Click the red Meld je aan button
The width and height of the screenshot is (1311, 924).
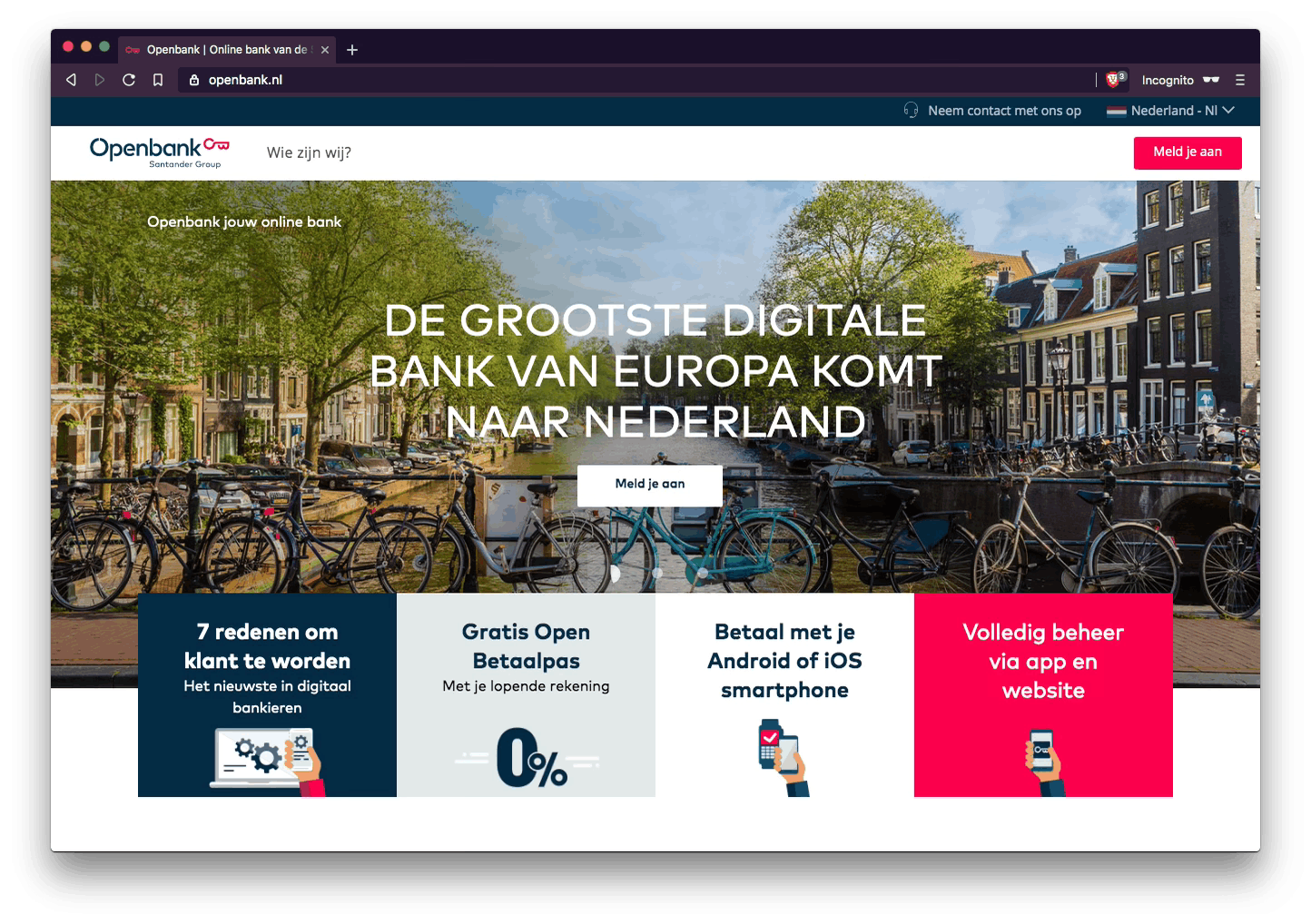pyautogui.click(x=1188, y=152)
